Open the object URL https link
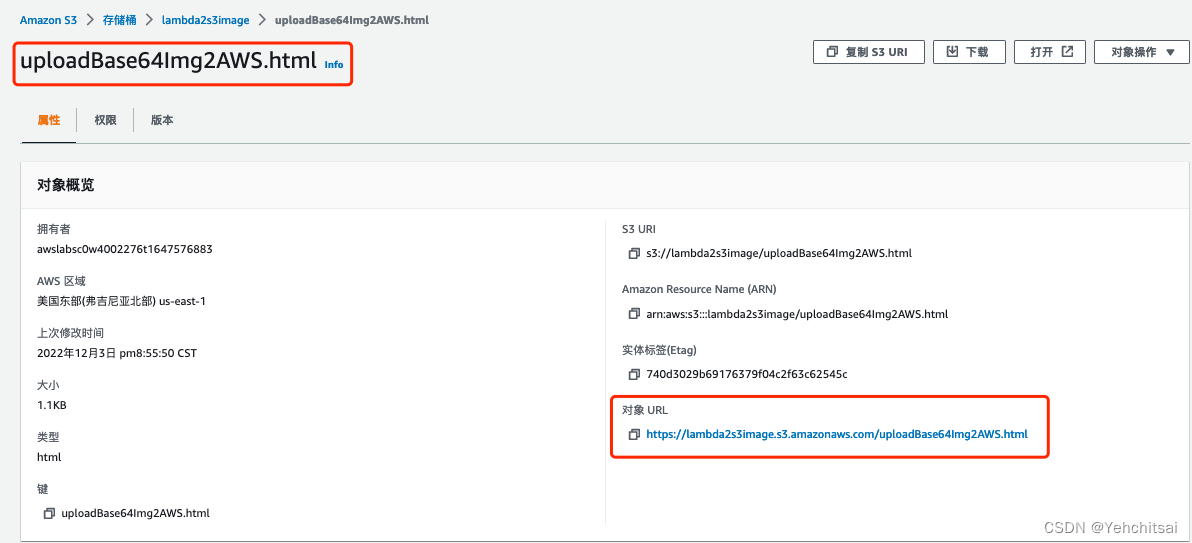The height and width of the screenshot is (543, 1192). coord(837,435)
